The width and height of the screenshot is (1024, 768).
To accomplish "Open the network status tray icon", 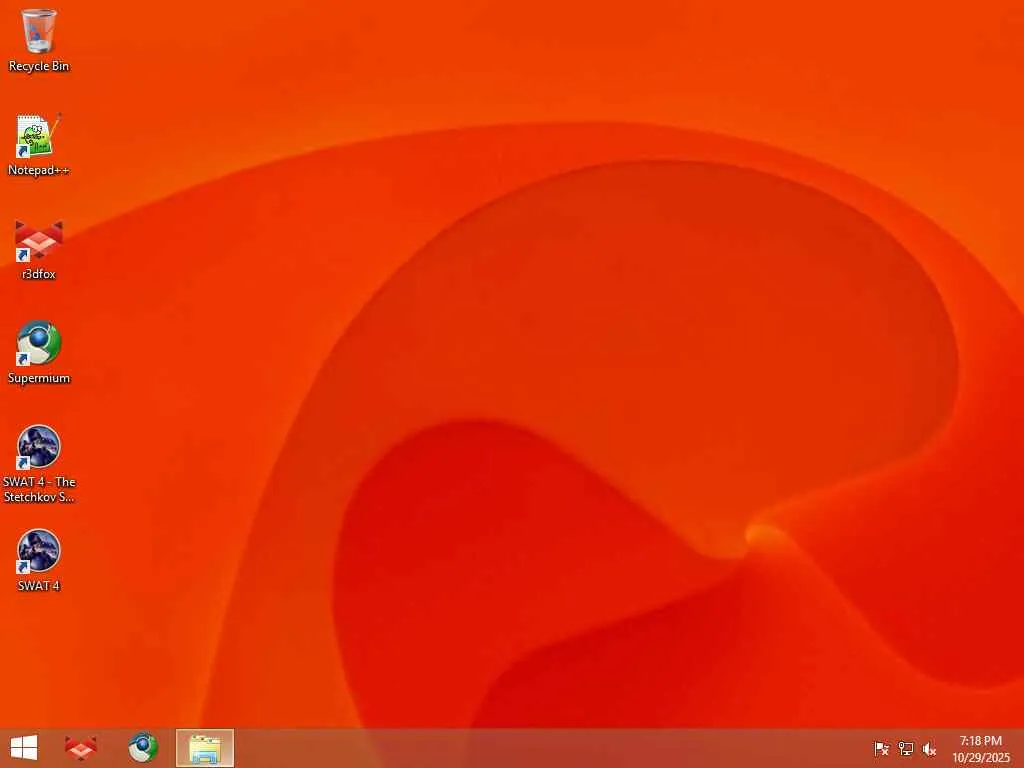I will [x=905, y=748].
